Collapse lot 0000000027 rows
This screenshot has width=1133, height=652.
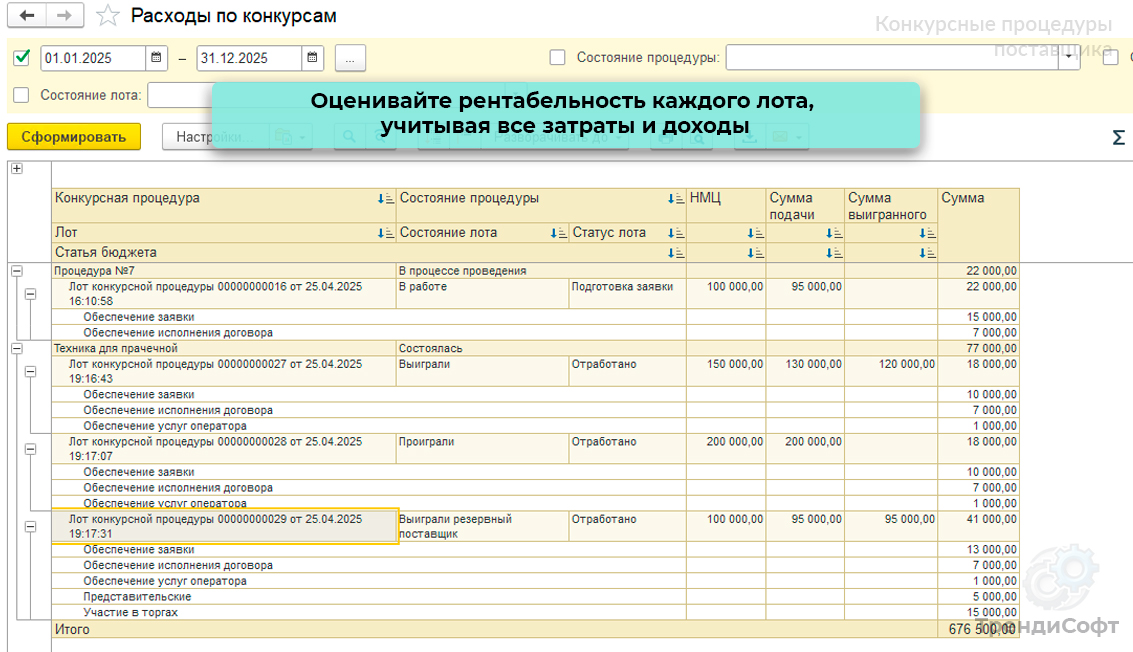click(x=30, y=372)
